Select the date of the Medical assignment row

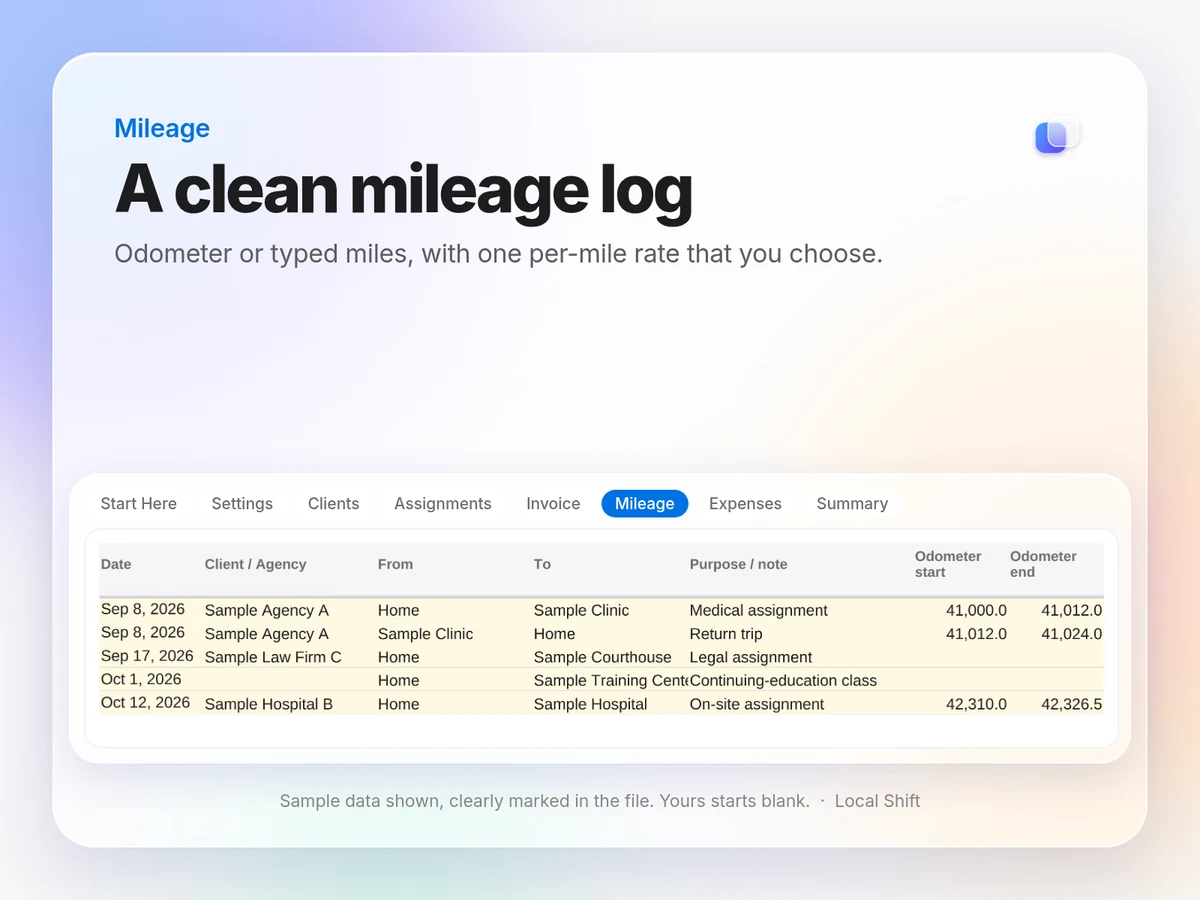[x=143, y=609]
